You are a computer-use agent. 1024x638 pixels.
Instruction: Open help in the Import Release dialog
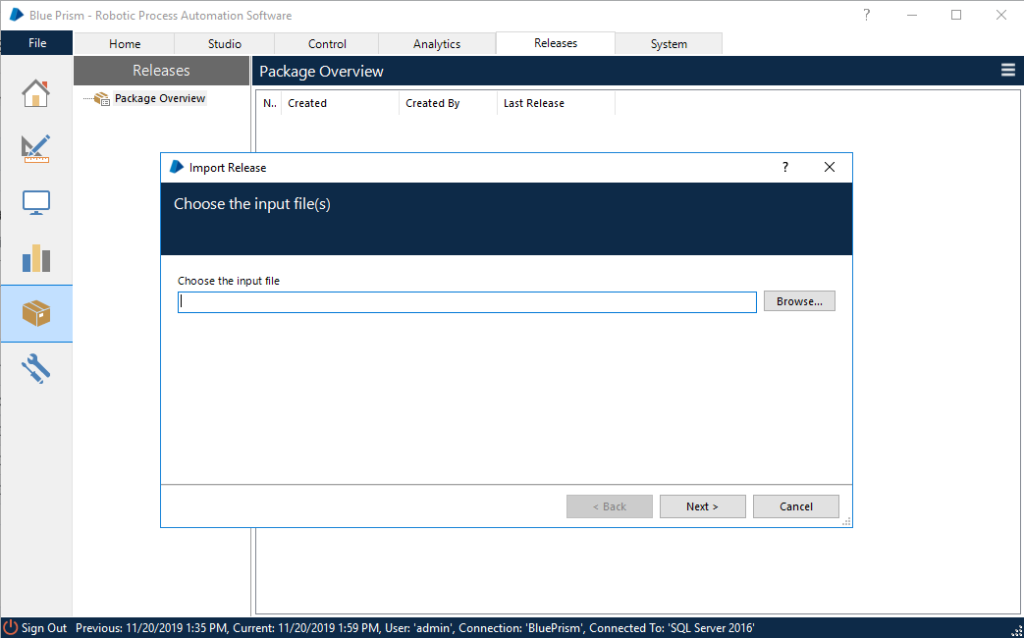point(785,167)
